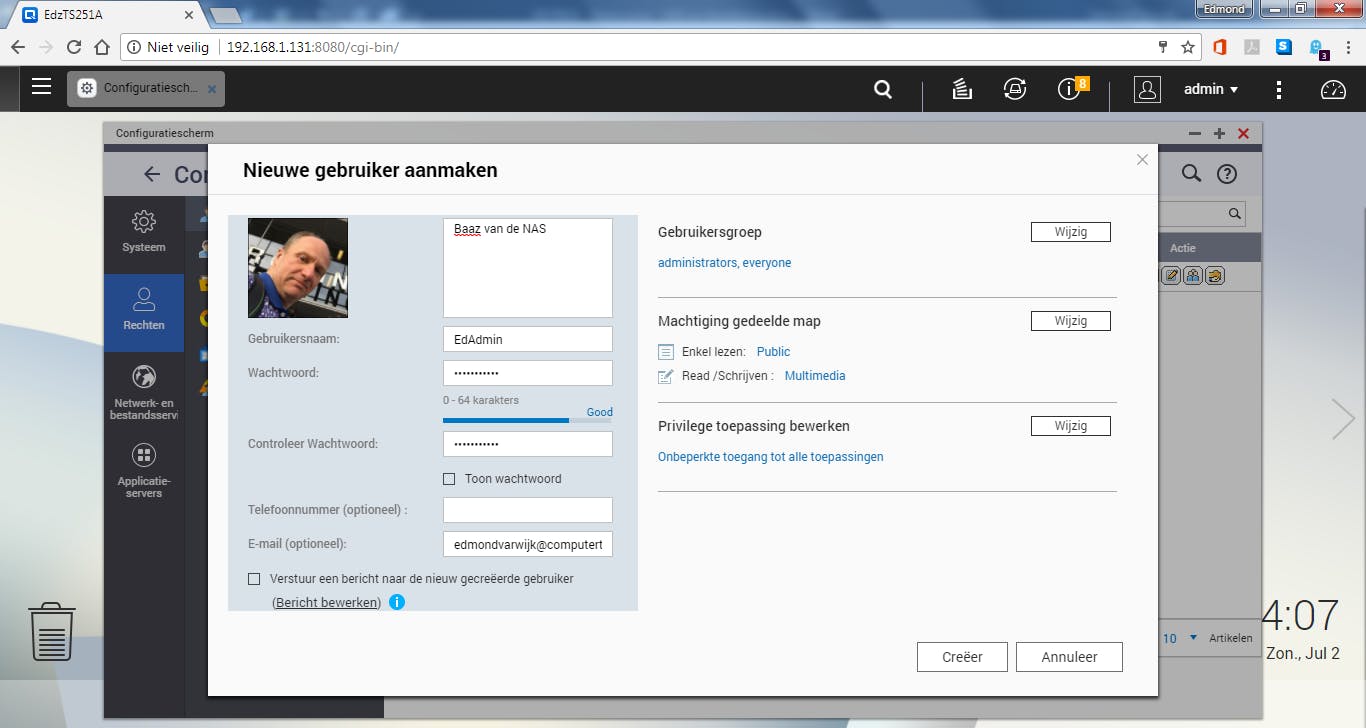Open the three-dot more options in QTS bar
The width and height of the screenshot is (1366, 728).
[x=1279, y=89]
